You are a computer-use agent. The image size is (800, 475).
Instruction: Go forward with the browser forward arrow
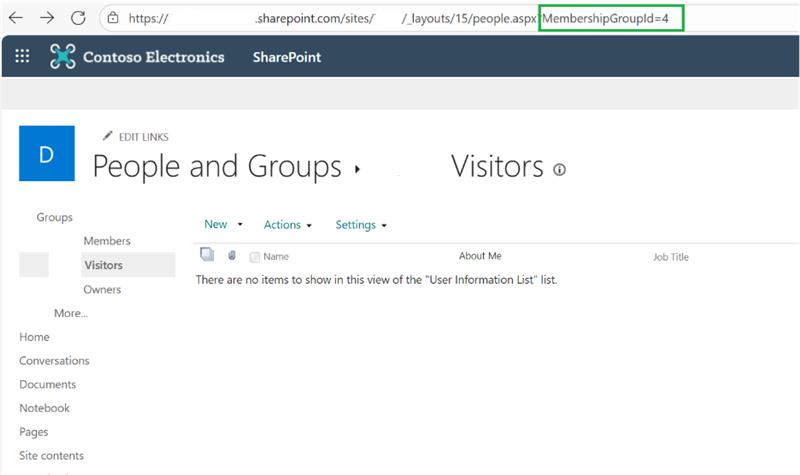(47, 18)
